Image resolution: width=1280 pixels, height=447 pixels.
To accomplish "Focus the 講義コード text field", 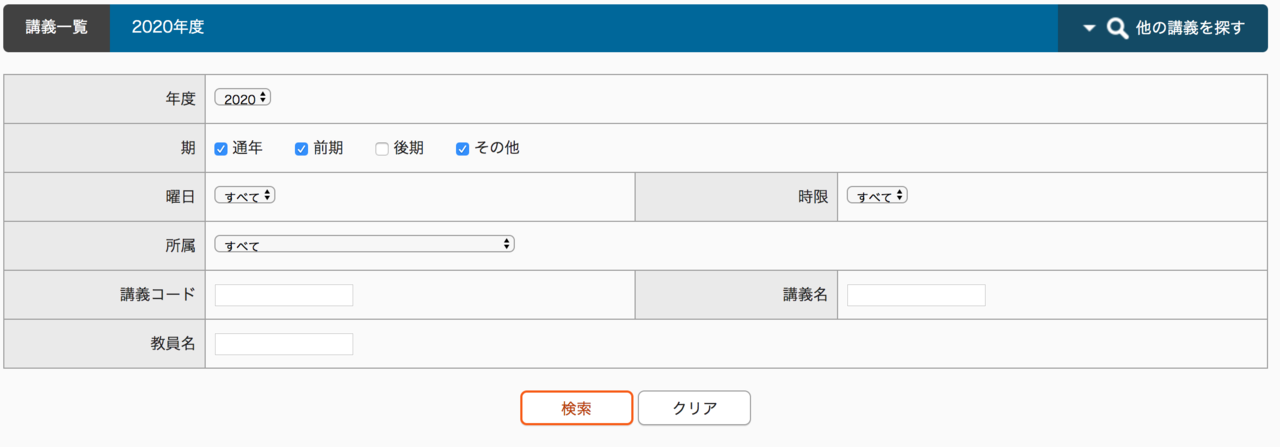I will coord(284,295).
